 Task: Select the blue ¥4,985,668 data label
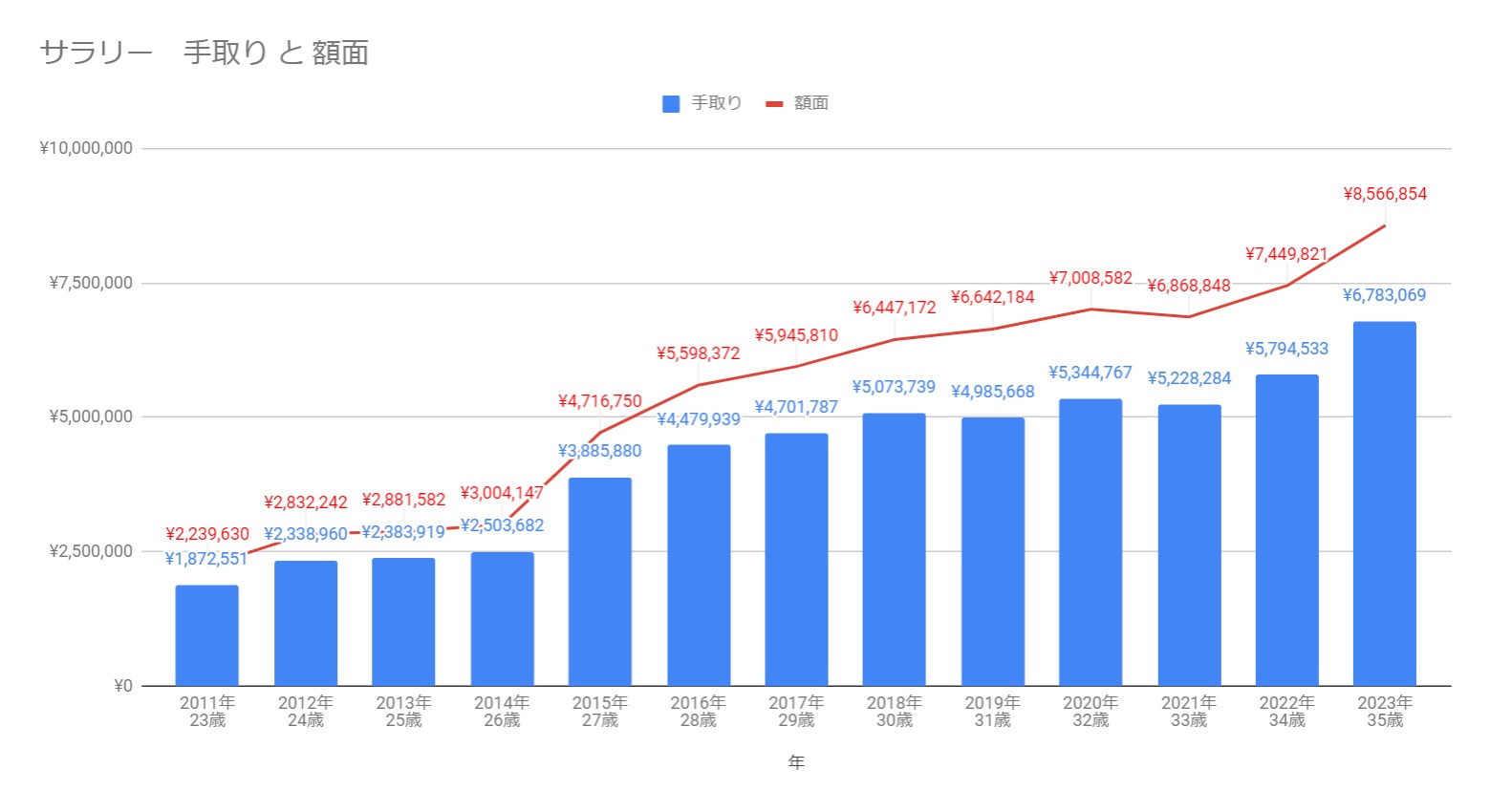(x=993, y=392)
